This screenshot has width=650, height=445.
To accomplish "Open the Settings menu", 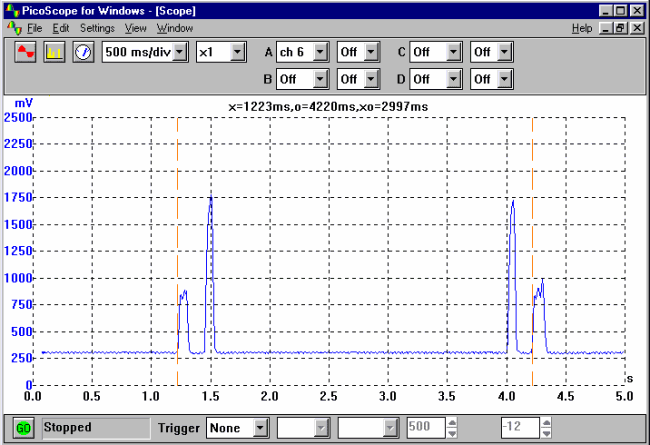I will click(x=97, y=29).
